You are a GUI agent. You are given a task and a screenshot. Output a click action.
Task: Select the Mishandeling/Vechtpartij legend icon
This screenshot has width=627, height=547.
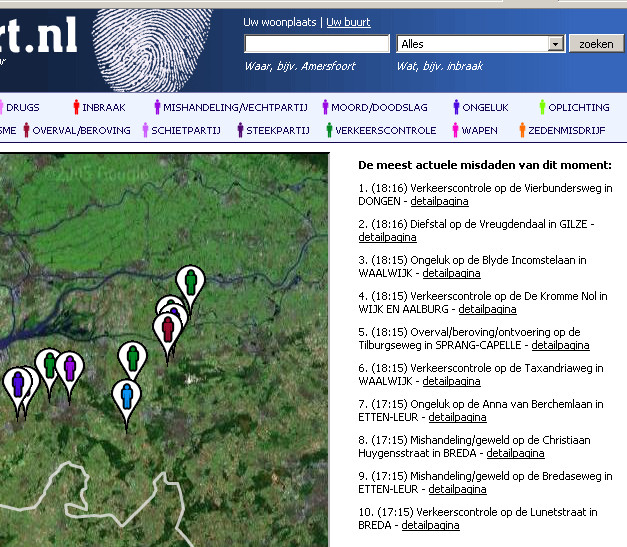pyautogui.click(x=157, y=107)
